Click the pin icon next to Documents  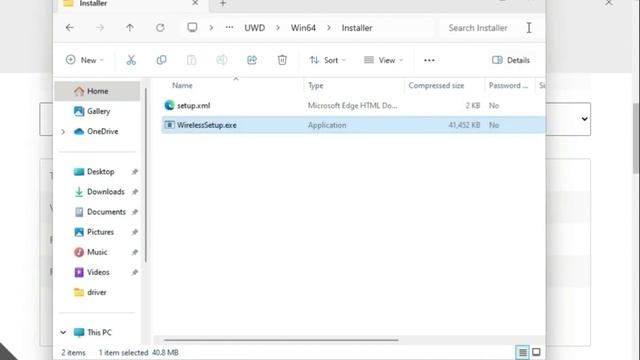coord(135,212)
